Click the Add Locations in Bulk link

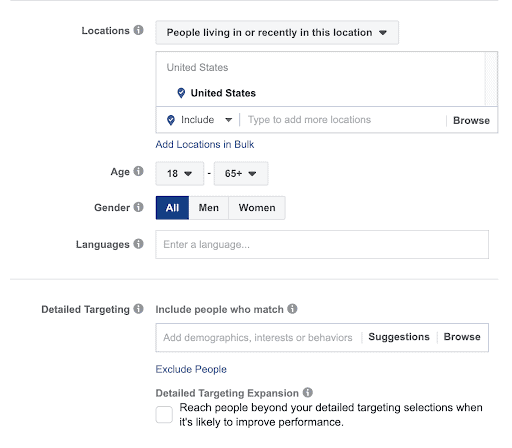[205, 144]
